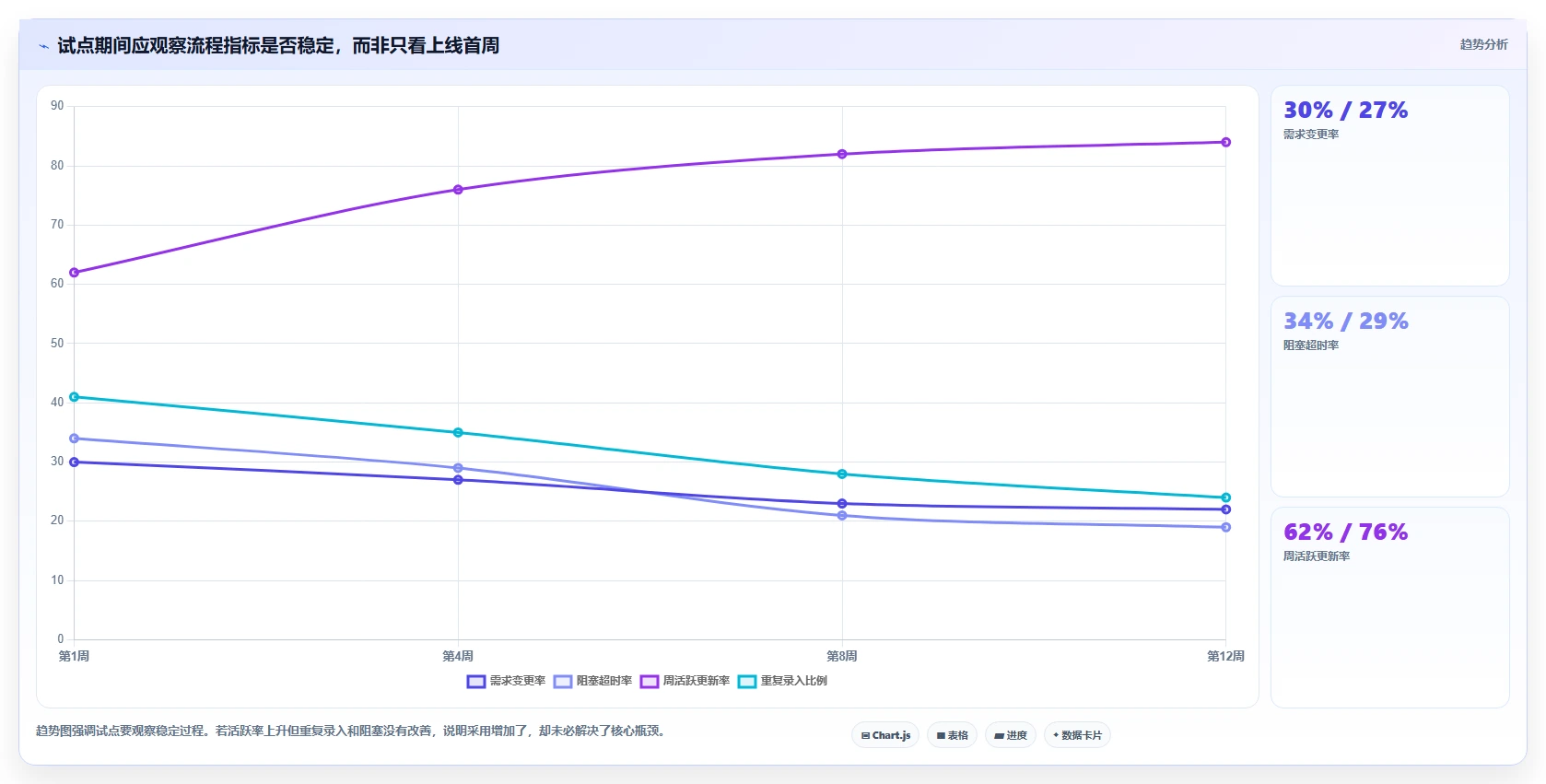
Task: Click the 周活跃更新率 data point at 第4周
Action: (458, 190)
